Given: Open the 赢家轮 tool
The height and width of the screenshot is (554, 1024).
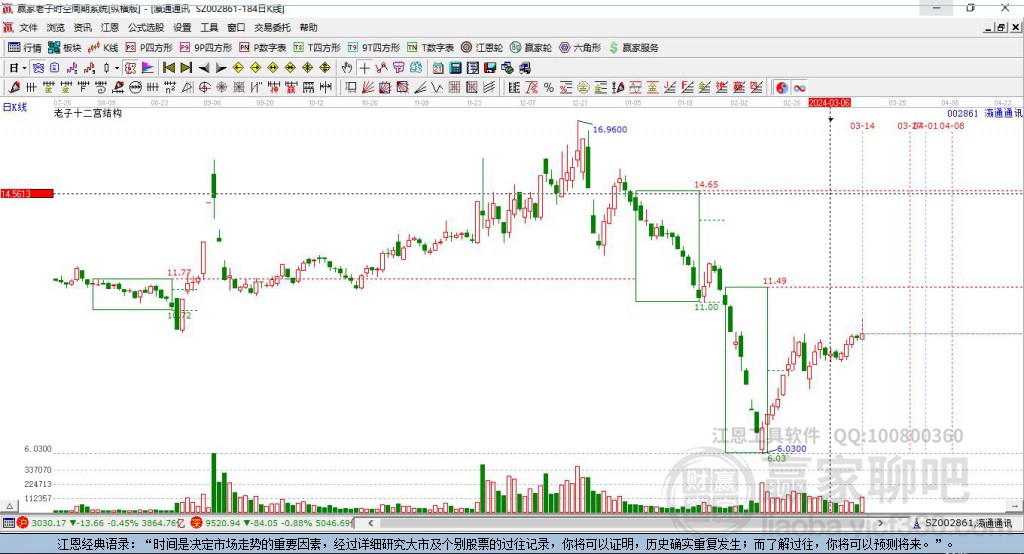Looking at the screenshot, I should (x=531, y=48).
